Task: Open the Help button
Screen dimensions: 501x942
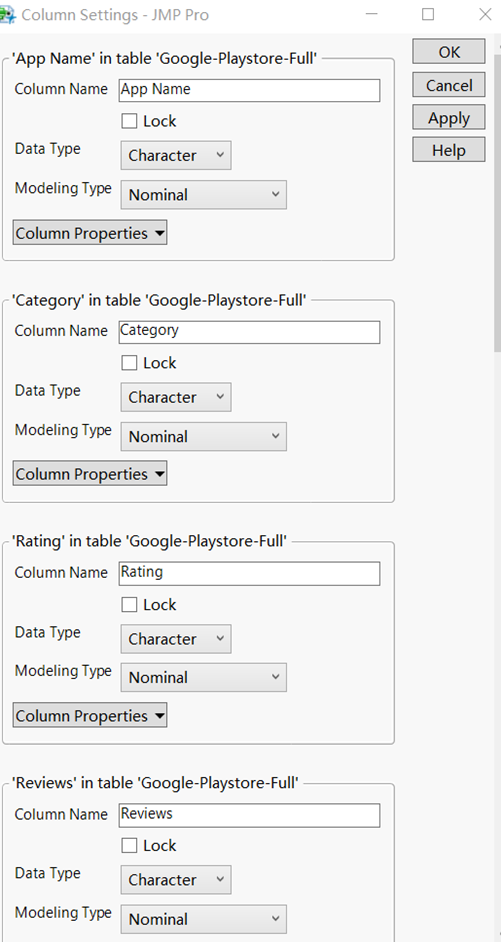Action: (x=449, y=150)
